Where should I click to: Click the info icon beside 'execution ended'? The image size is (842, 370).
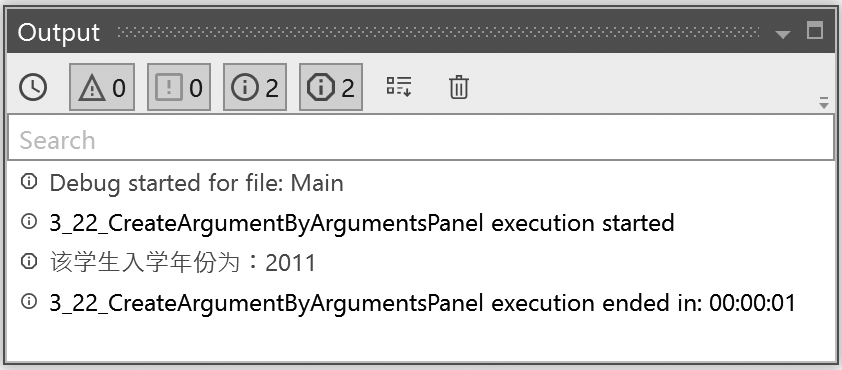point(28,301)
